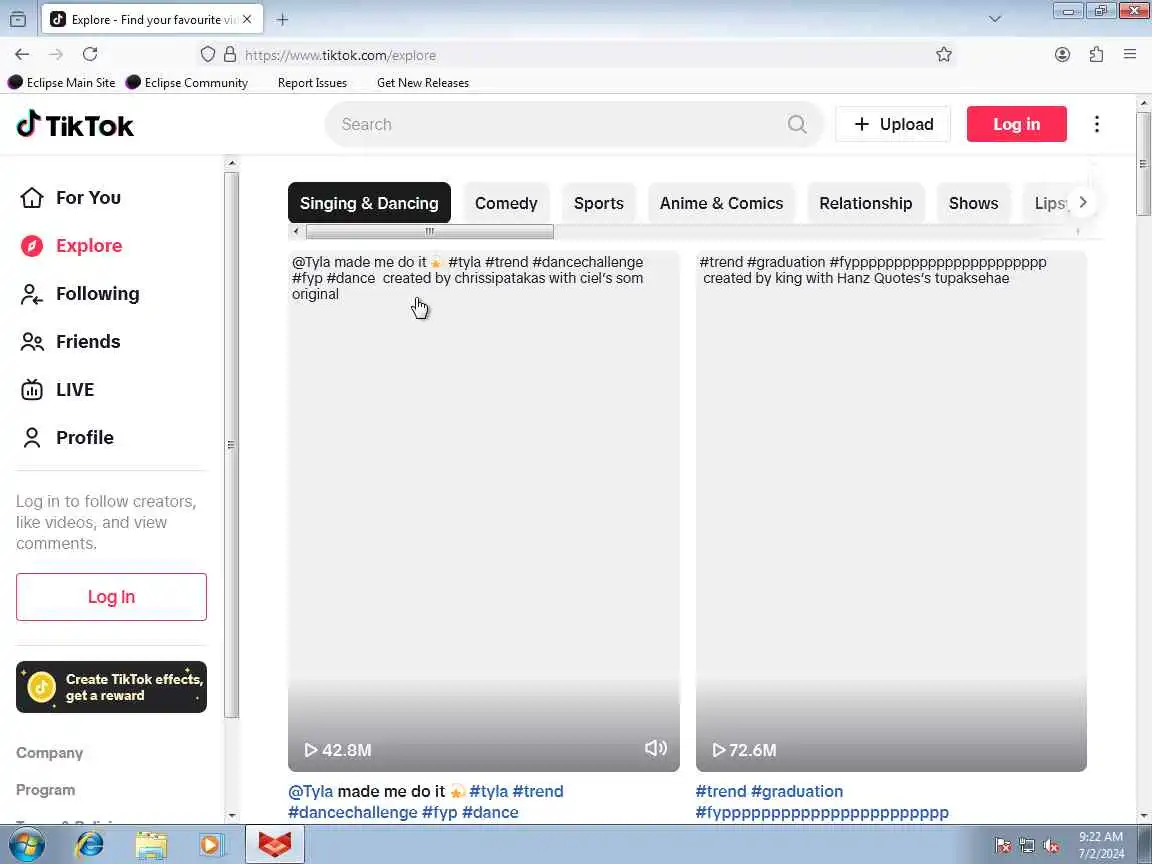Viewport: 1152px width, 864px height.
Task: Click the #fyp hashtag below Tyla video
Action: tap(439, 813)
